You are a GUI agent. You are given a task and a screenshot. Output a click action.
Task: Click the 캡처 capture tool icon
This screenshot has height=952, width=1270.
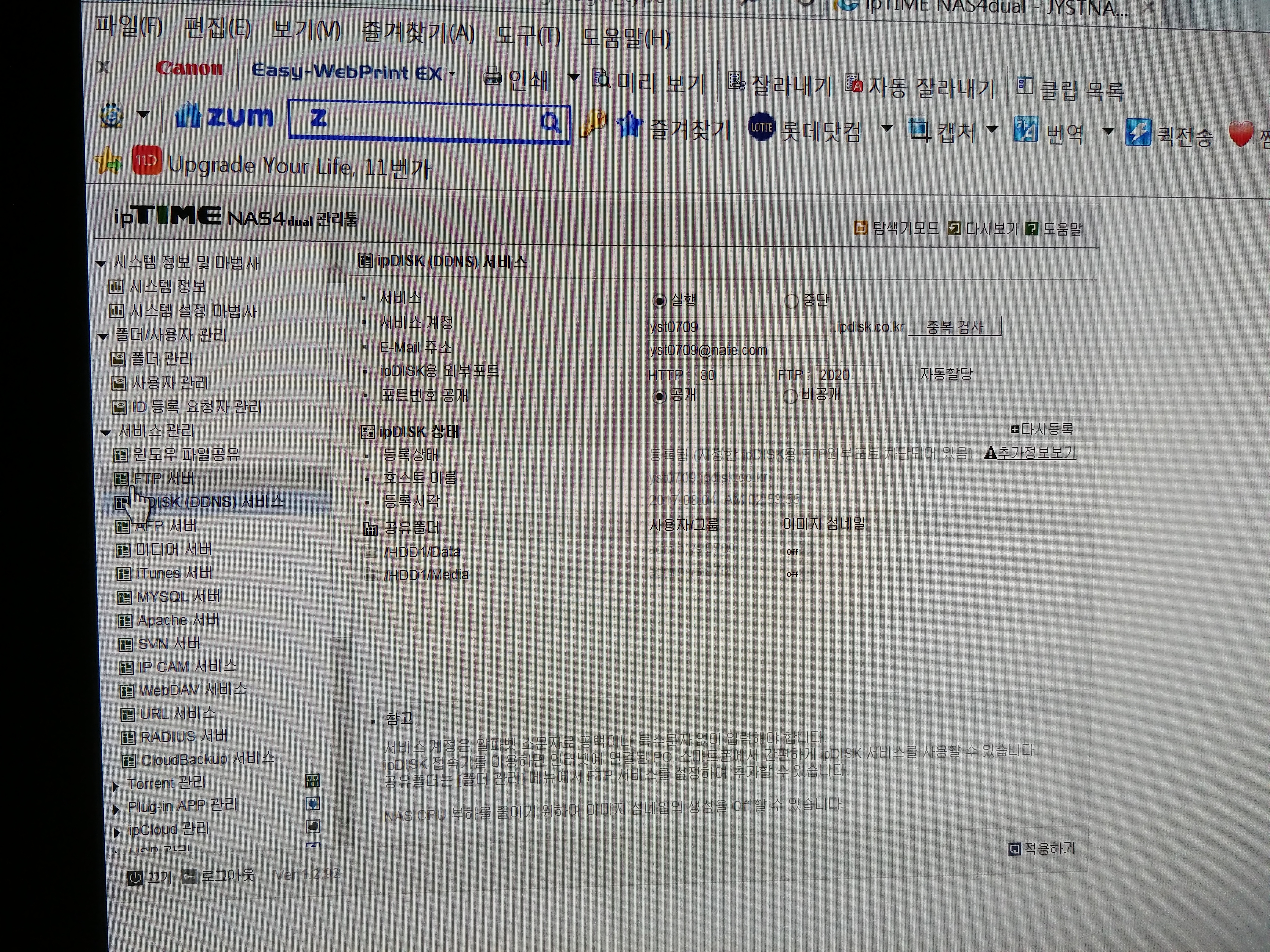coord(919,130)
